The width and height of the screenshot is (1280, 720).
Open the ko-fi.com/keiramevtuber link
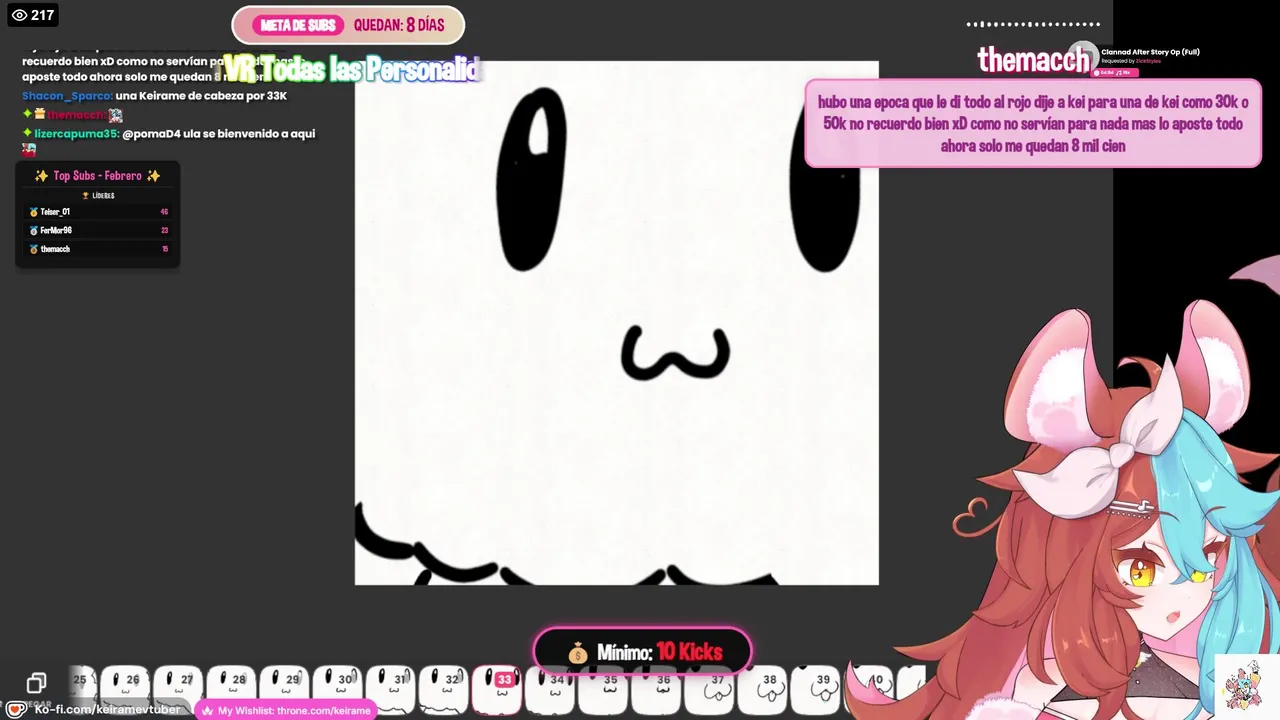click(x=108, y=709)
